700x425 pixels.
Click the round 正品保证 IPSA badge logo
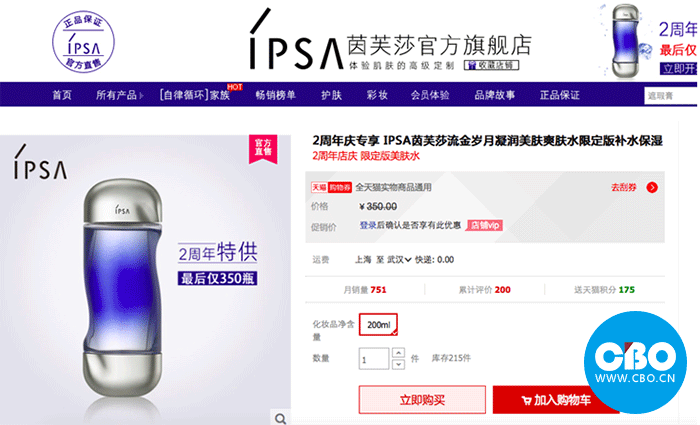[x=83, y=42]
